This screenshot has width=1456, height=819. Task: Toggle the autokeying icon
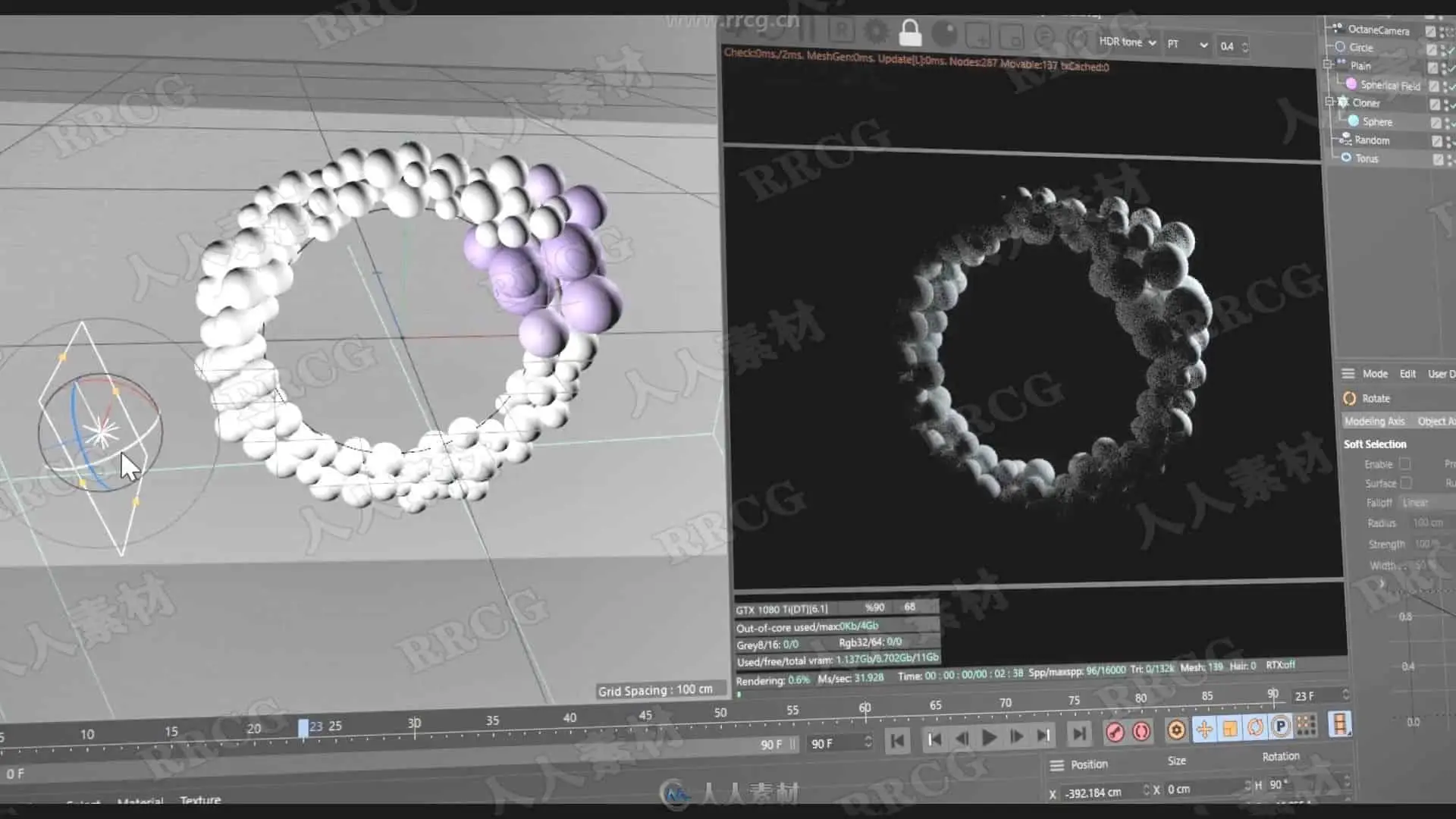pos(1141,731)
